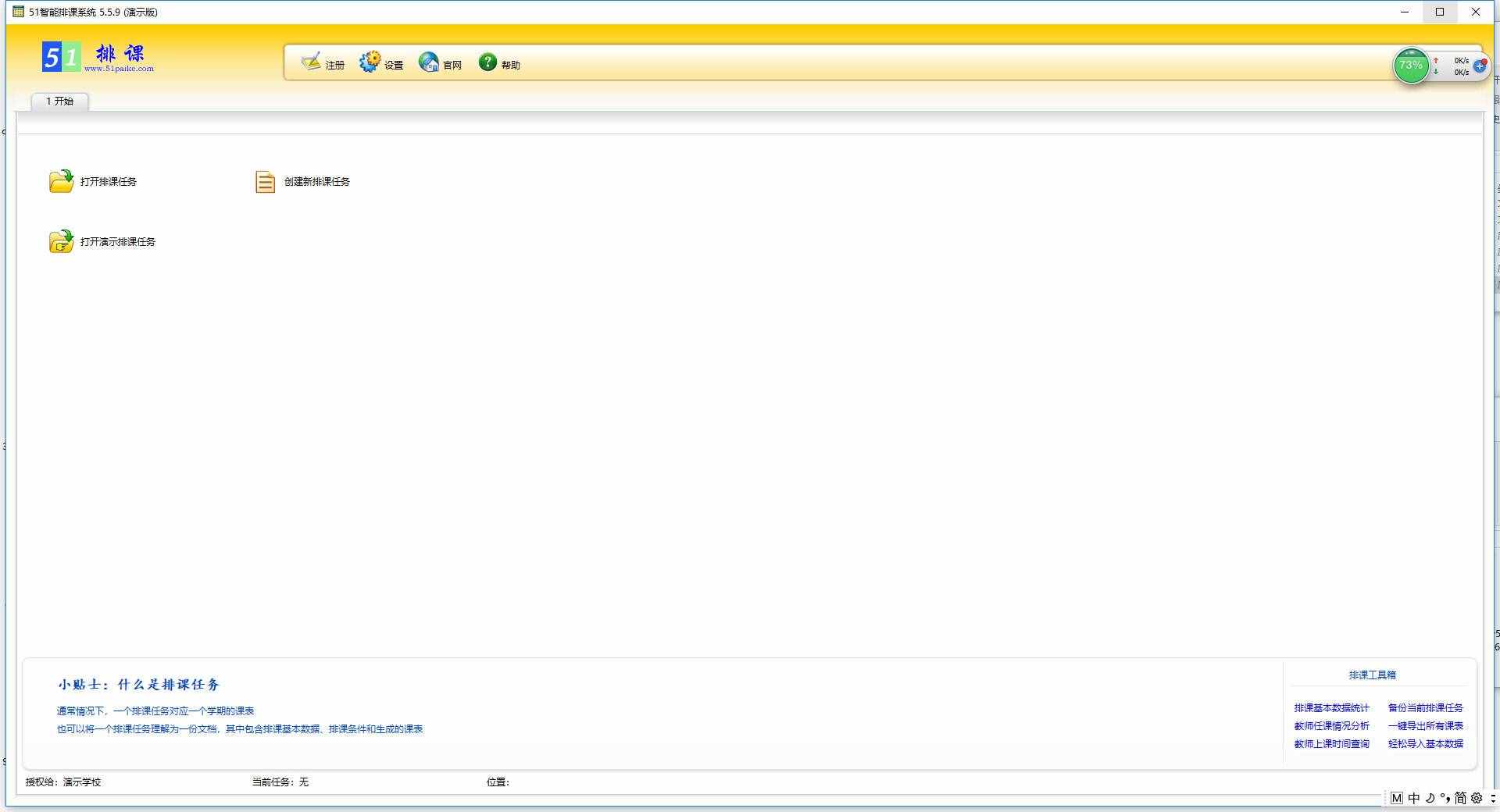Click the 创建新排课任务 document icon
Image resolution: width=1500 pixels, height=812 pixels.
tap(266, 182)
